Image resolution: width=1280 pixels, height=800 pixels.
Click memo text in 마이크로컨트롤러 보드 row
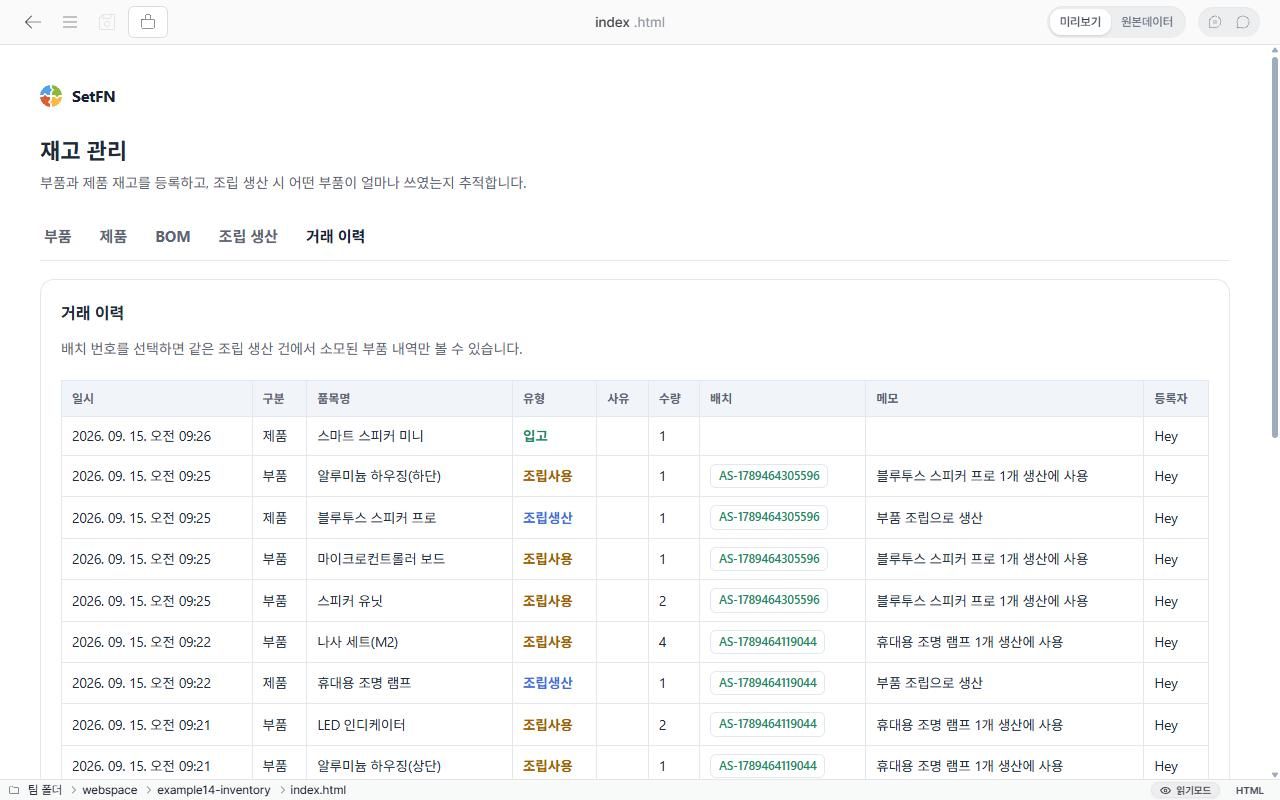point(982,559)
